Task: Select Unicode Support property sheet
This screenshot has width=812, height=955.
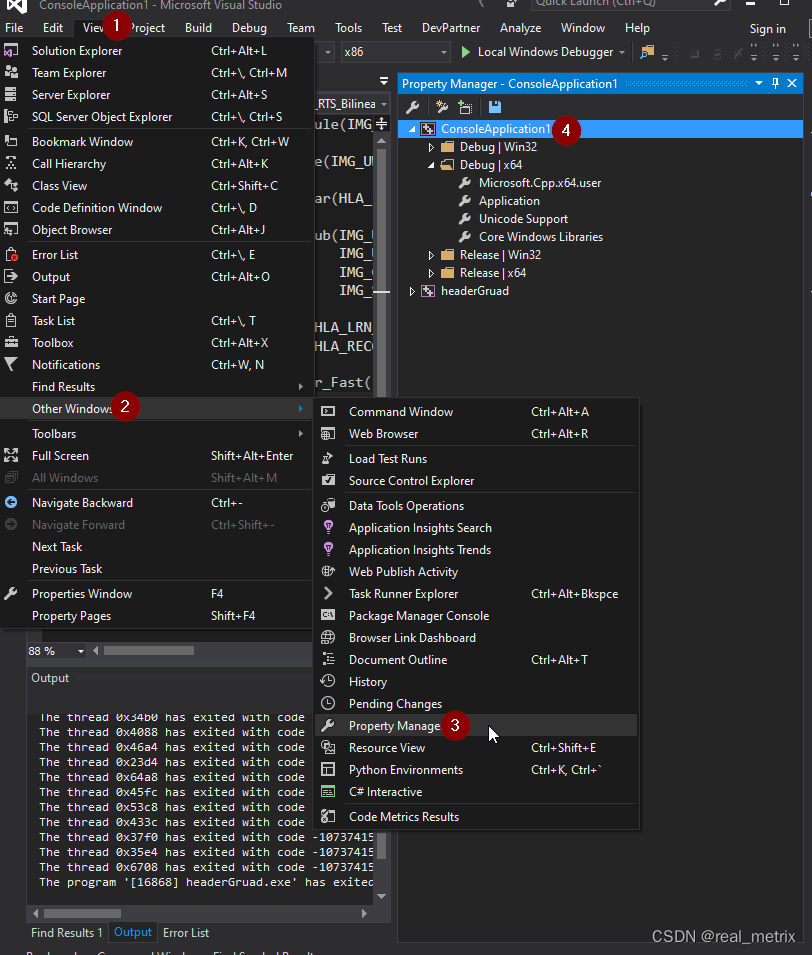Action: pos(523,219)
